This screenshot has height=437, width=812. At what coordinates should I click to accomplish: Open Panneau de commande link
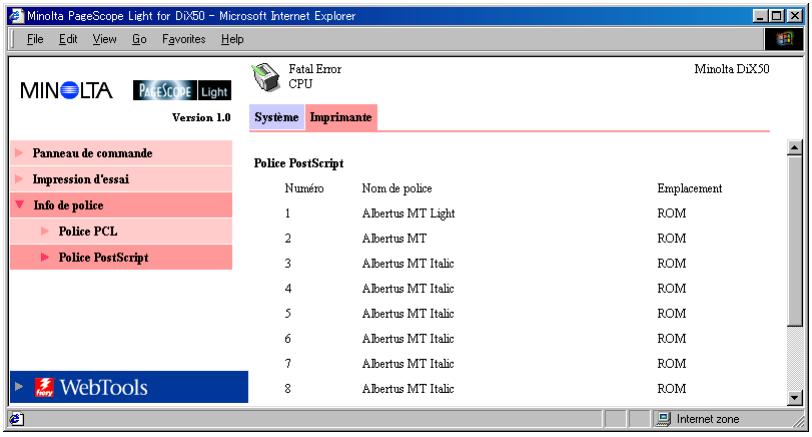click(92, 153)
